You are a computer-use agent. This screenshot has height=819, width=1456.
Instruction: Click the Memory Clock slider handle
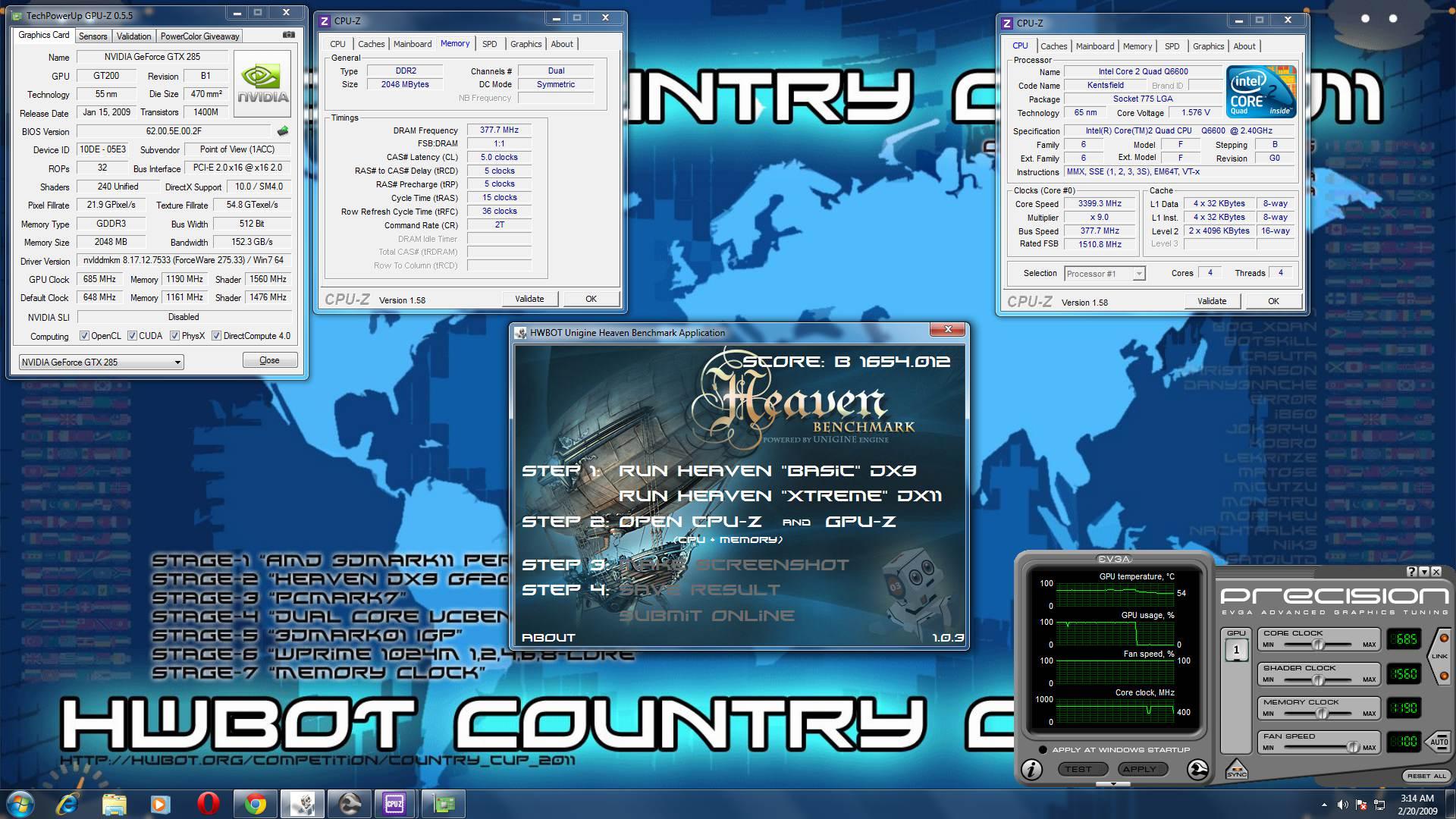[x=1323, y=713]
